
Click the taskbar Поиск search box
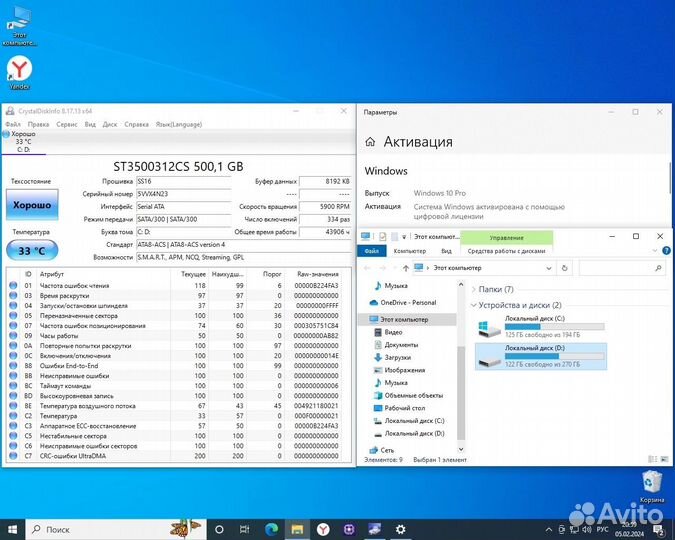[116, 529]
